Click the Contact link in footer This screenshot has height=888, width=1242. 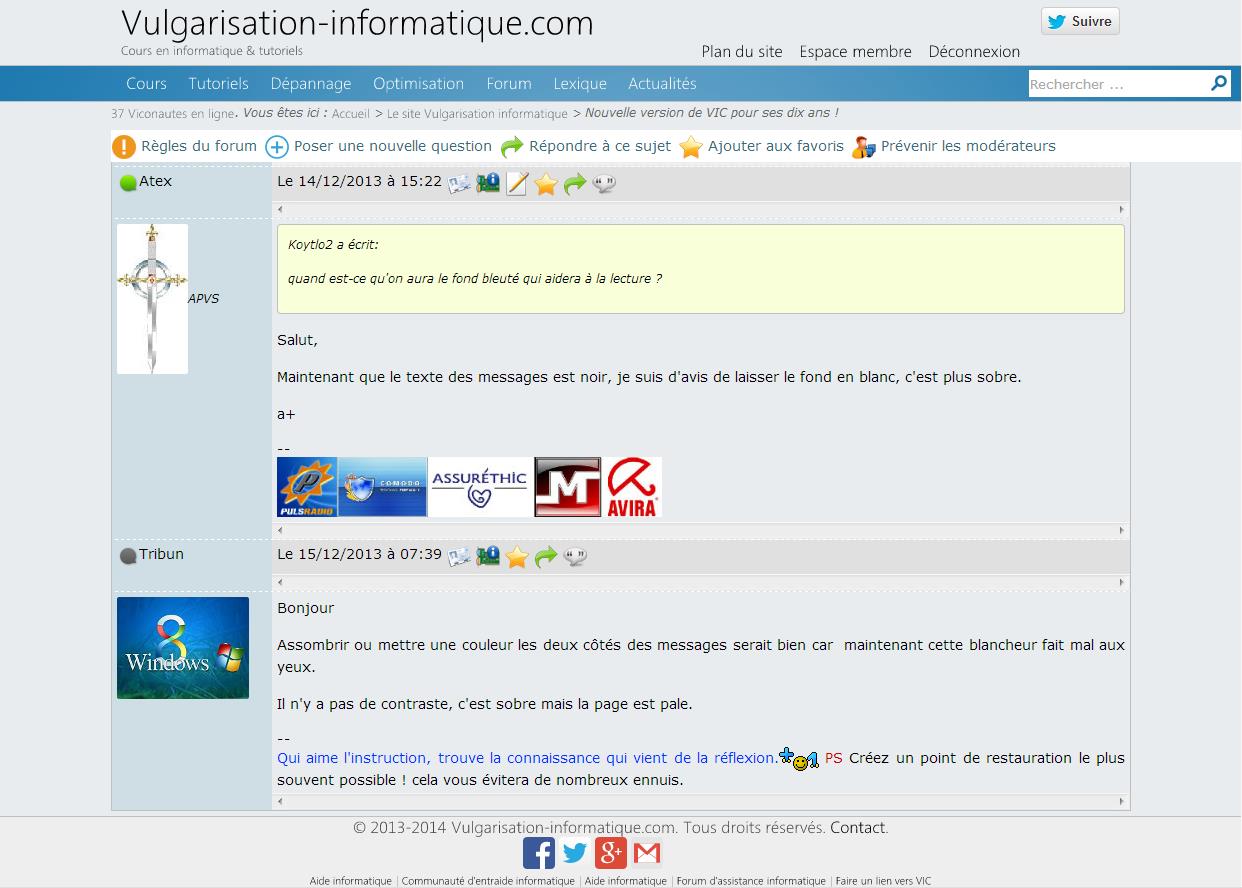[857, 827]
